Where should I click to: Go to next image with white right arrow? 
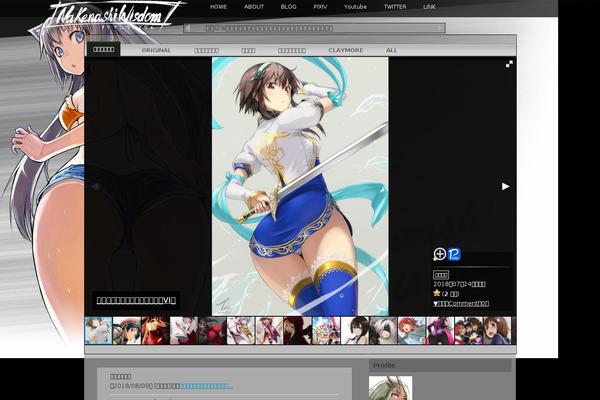click(x=505, y=186)
